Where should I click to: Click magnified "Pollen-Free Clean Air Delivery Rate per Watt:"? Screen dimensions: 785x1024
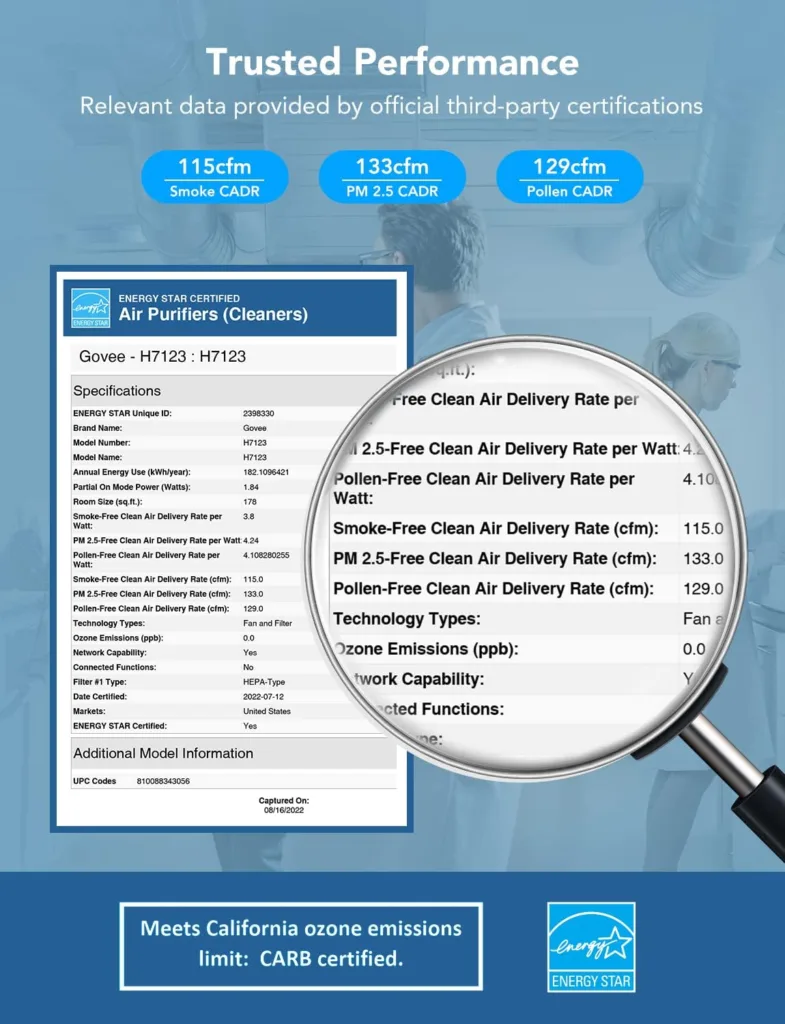tap(484, 488)
